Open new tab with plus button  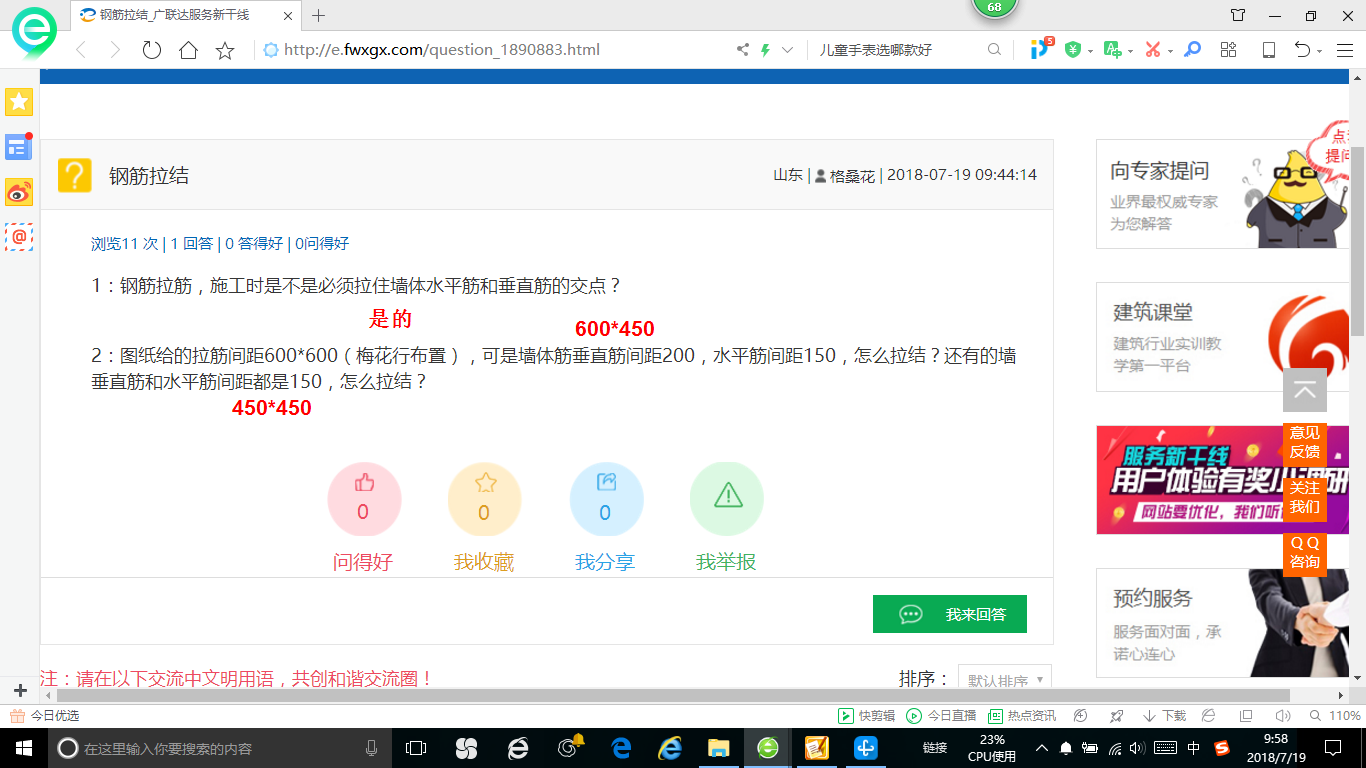pyautogui.click(x=319, y=15)
